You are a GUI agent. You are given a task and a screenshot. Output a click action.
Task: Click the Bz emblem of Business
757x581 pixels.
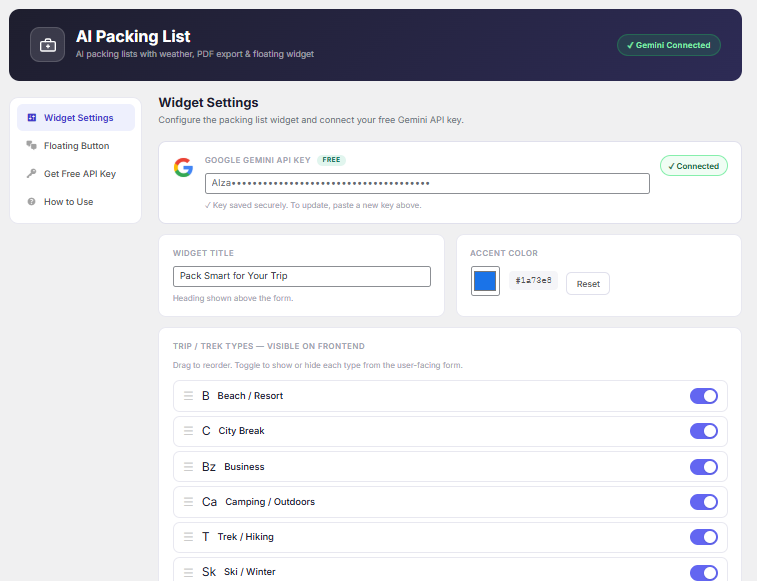209,467
